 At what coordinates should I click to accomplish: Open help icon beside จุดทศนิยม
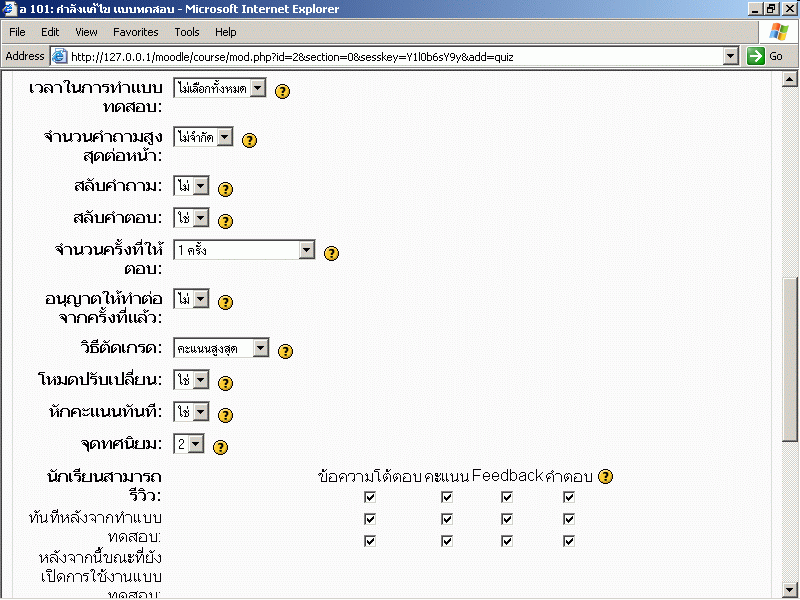(221, 447)
